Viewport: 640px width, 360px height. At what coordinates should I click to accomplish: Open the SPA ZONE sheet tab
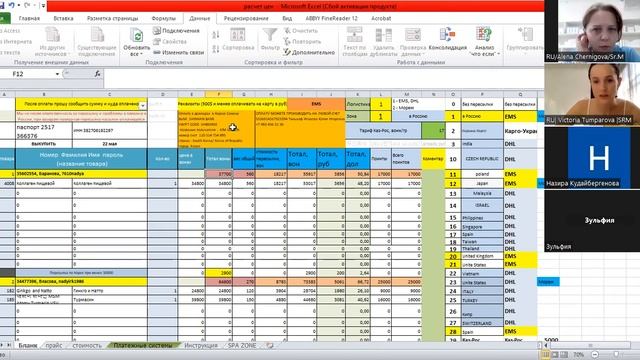[x=242, y=345]
